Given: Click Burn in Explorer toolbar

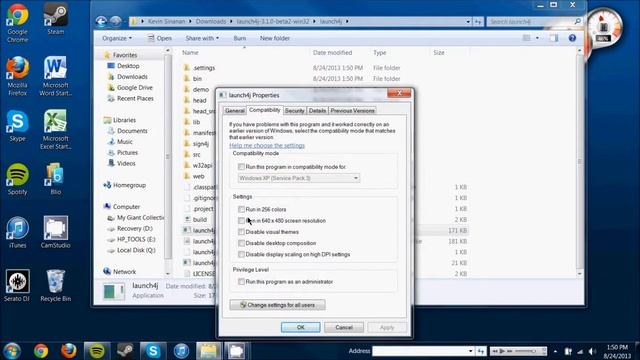Looking at the screenshot, I should (x=240, y=38).
